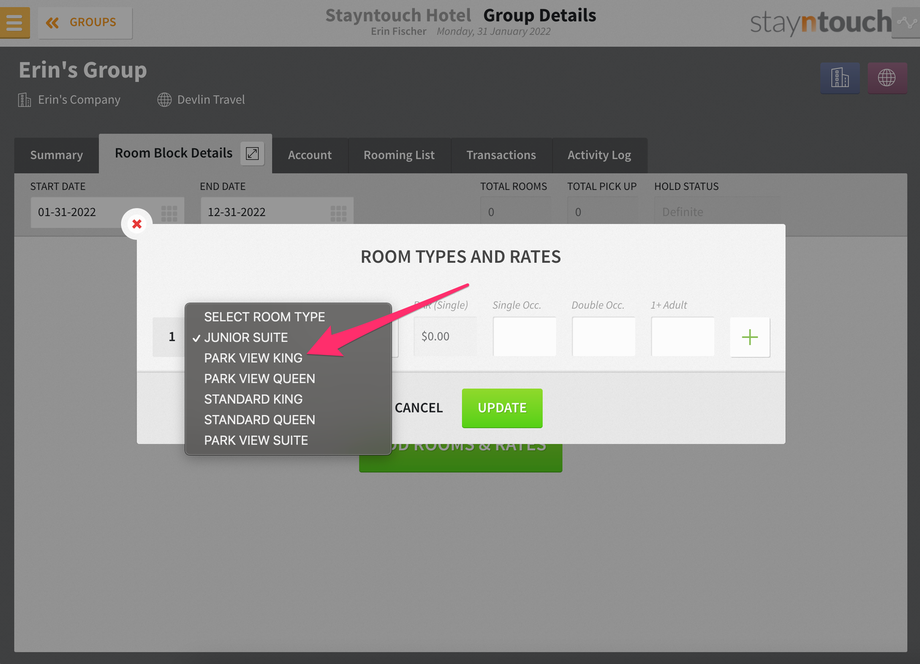Screen dimensions: 920x664
Task: Click the Total Pick Up value field
Action: [602, 212]
